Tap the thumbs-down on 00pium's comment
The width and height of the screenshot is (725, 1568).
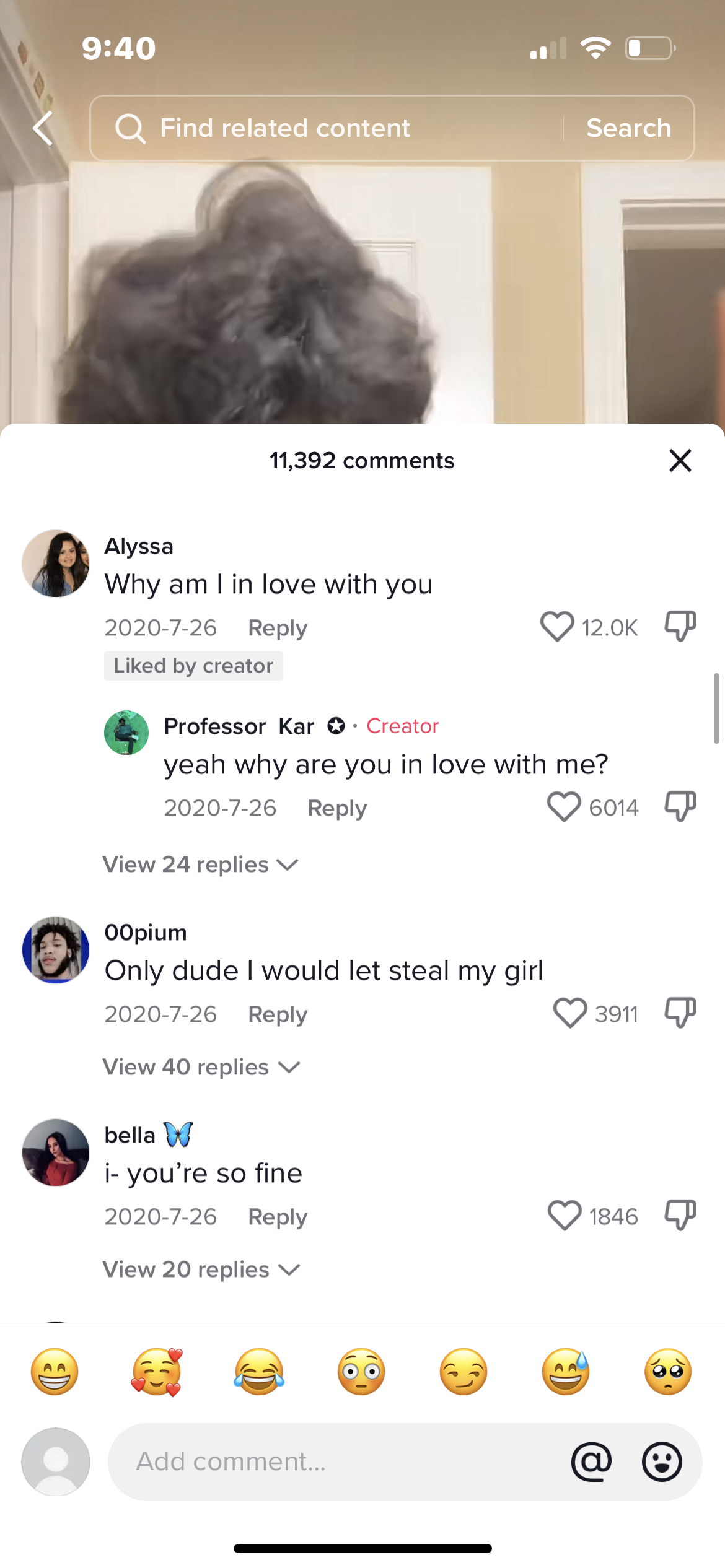(x=680, y=1013)
